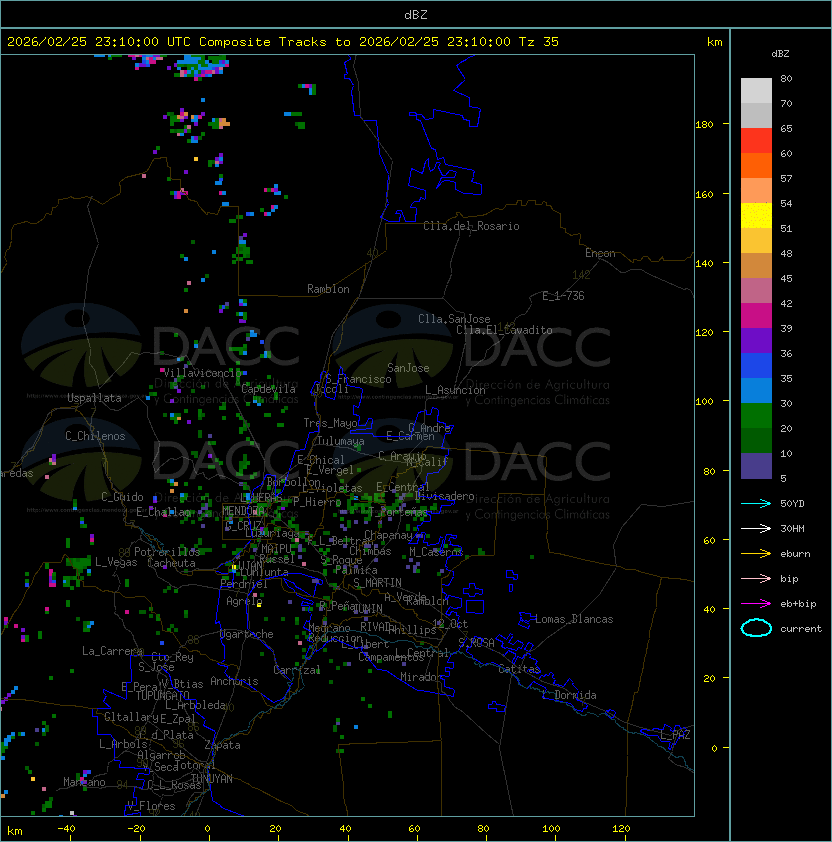Click the dBZ heading above the color scale
The height and width of the screenshot is (842, 832).
click(x=780, y=54)
